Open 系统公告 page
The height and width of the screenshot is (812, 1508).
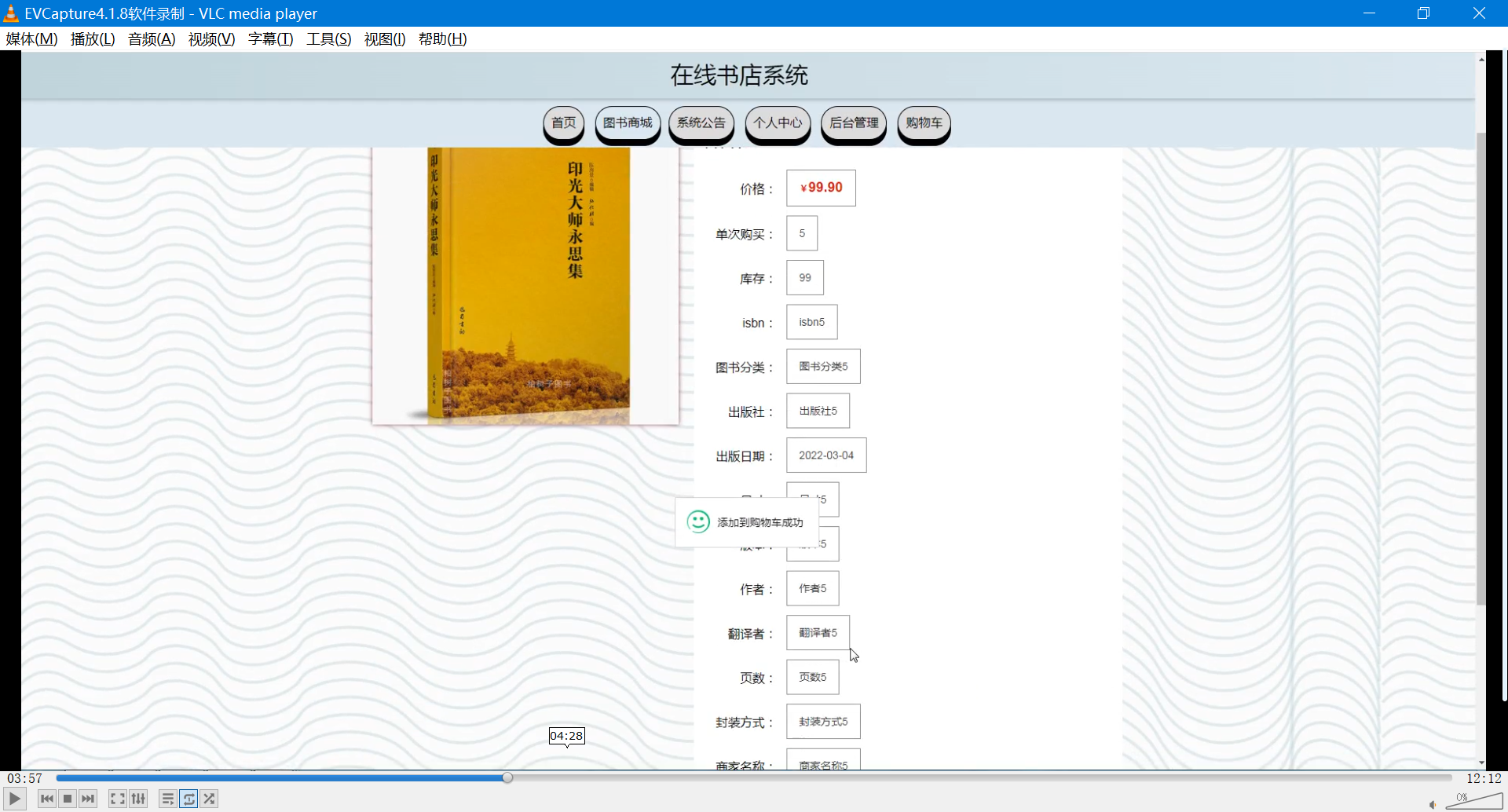[x=701, y=123]
